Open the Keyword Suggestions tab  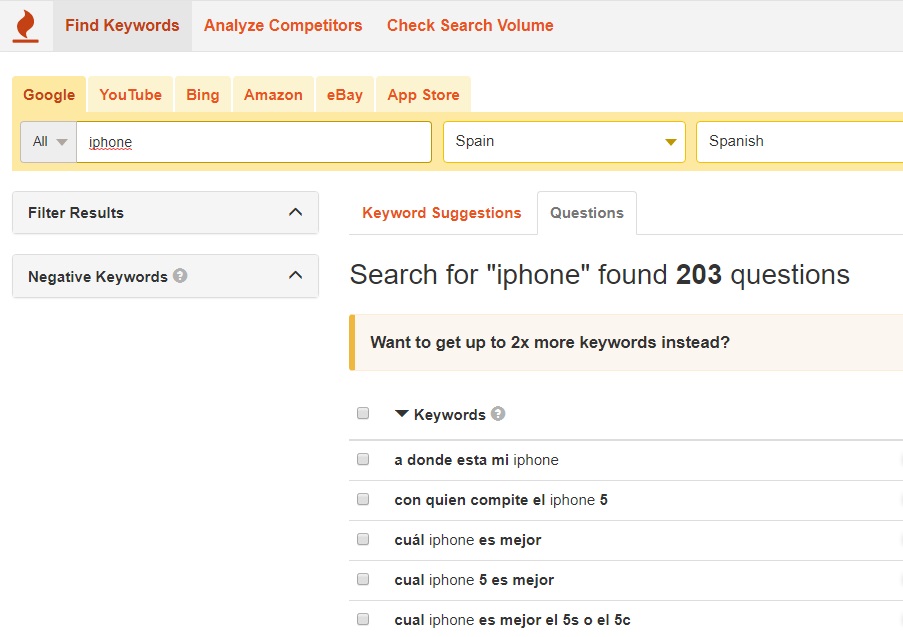coord(441,213)
